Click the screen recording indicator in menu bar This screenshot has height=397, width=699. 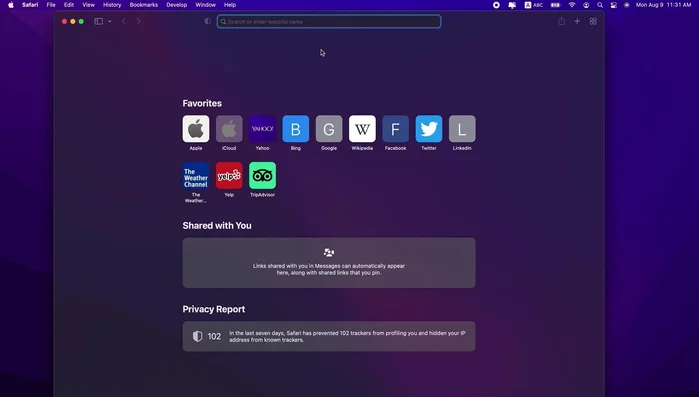(496, 5)
